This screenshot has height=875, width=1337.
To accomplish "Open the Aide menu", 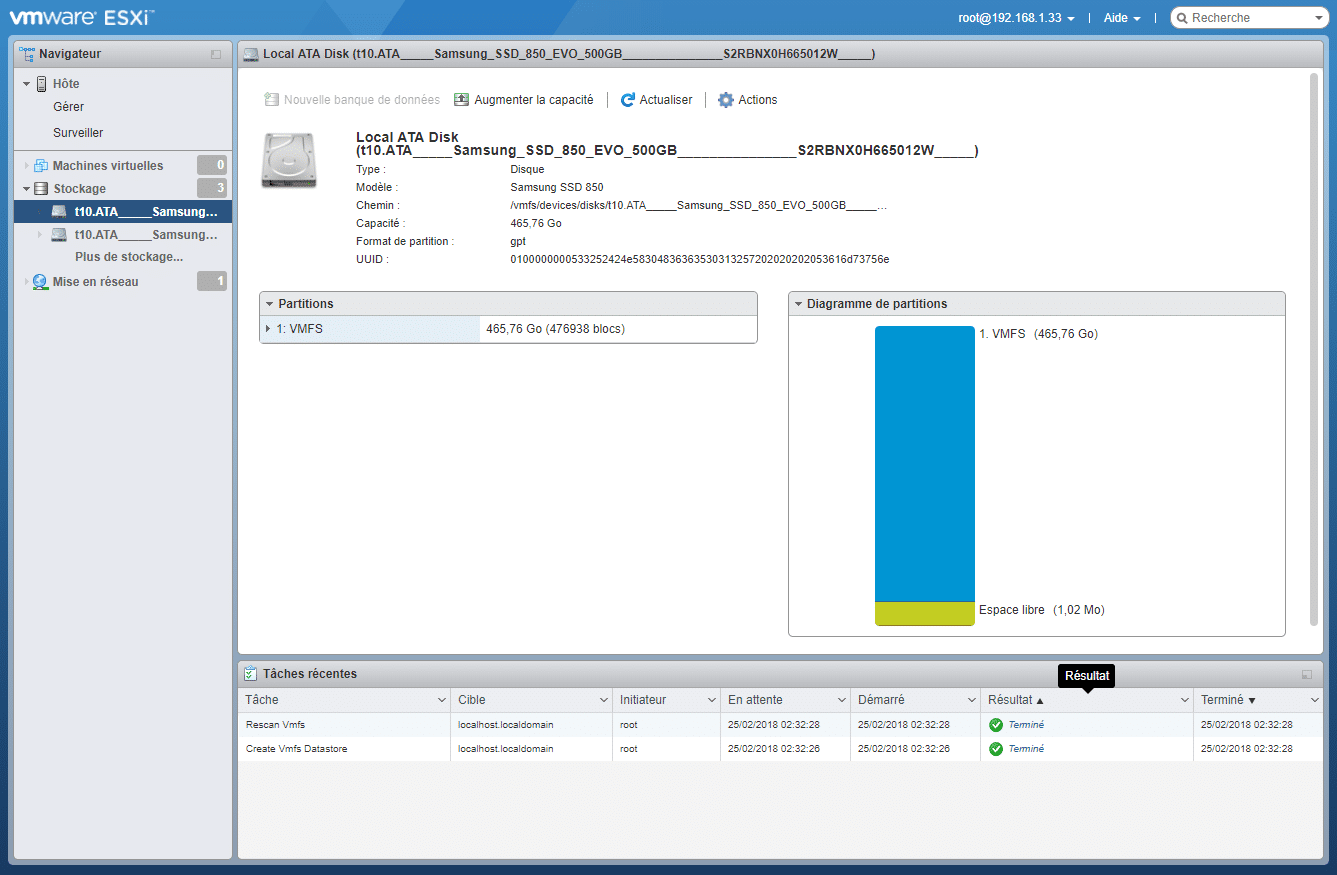I will pyautogui.click(x=1122, y=18).
